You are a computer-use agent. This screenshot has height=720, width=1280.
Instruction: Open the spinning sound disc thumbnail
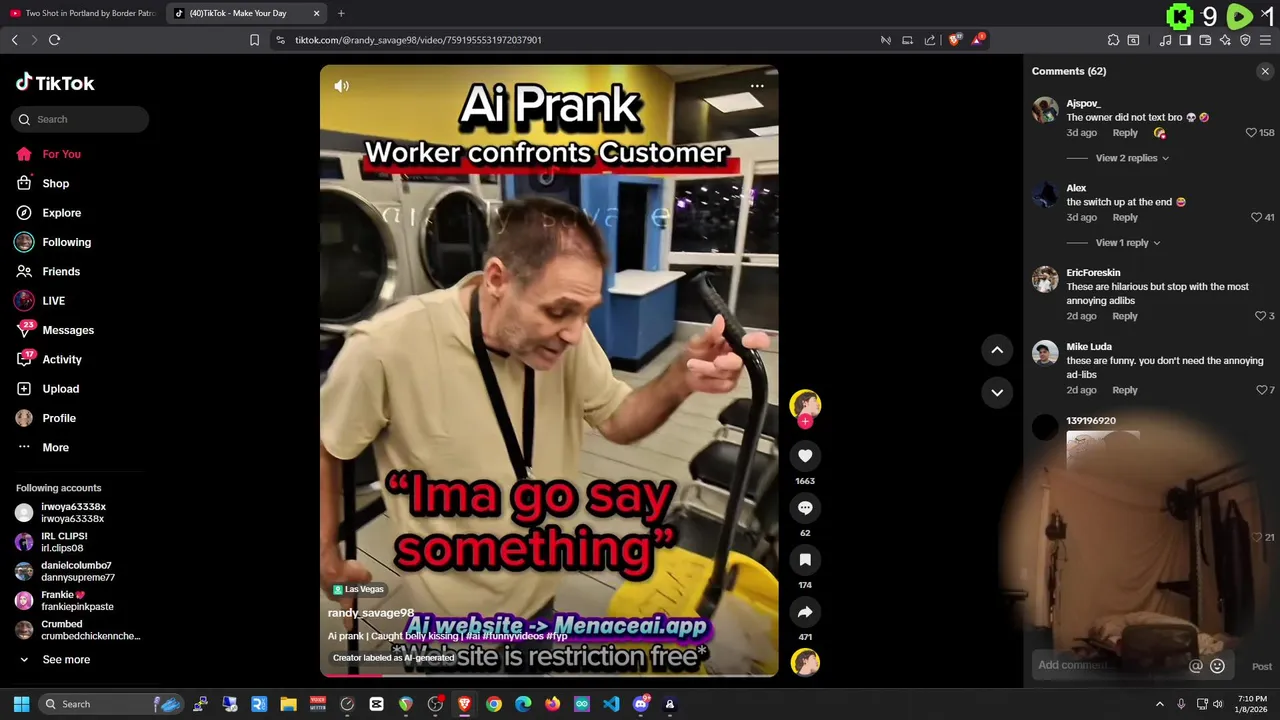(805, 662)
